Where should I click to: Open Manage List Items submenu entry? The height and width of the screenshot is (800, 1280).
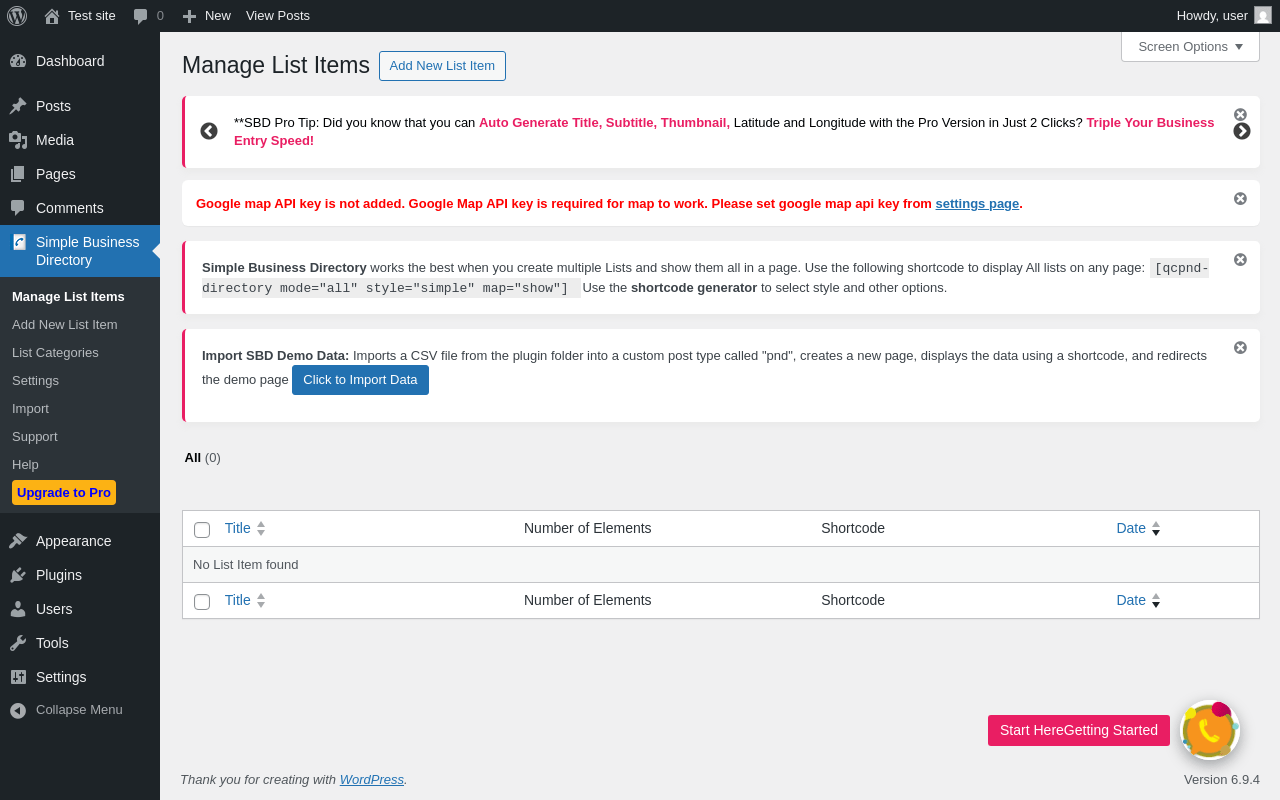pos(68,296)
